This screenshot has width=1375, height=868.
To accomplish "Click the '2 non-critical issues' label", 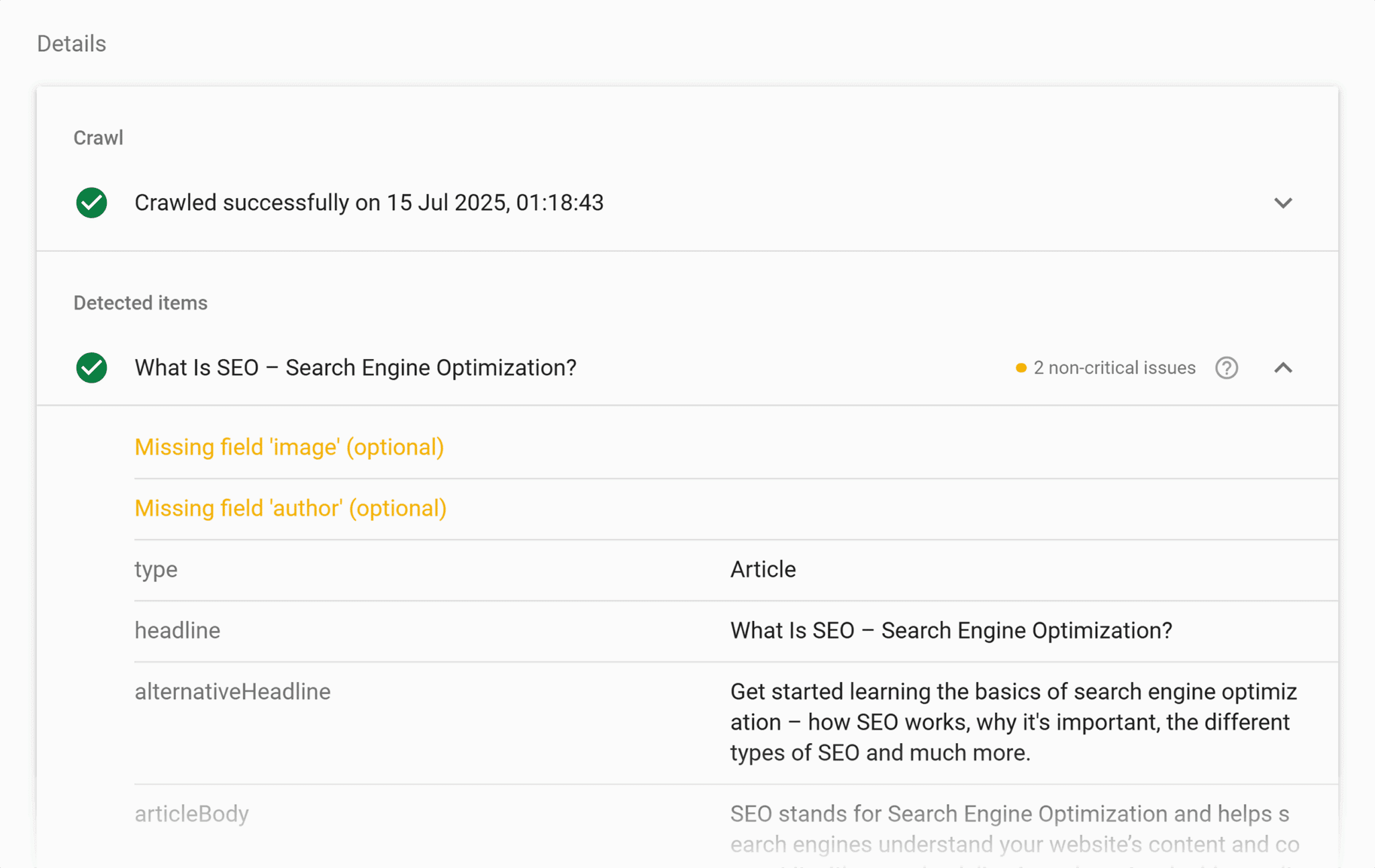I will point(1115,368).
